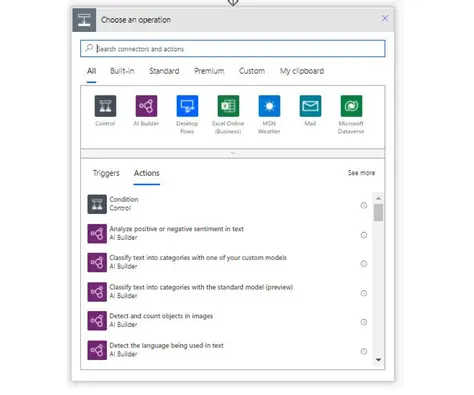This screenshot has height=395, width=474.
Task: Click the Choose an operation header icon
Action: (84, 20)
